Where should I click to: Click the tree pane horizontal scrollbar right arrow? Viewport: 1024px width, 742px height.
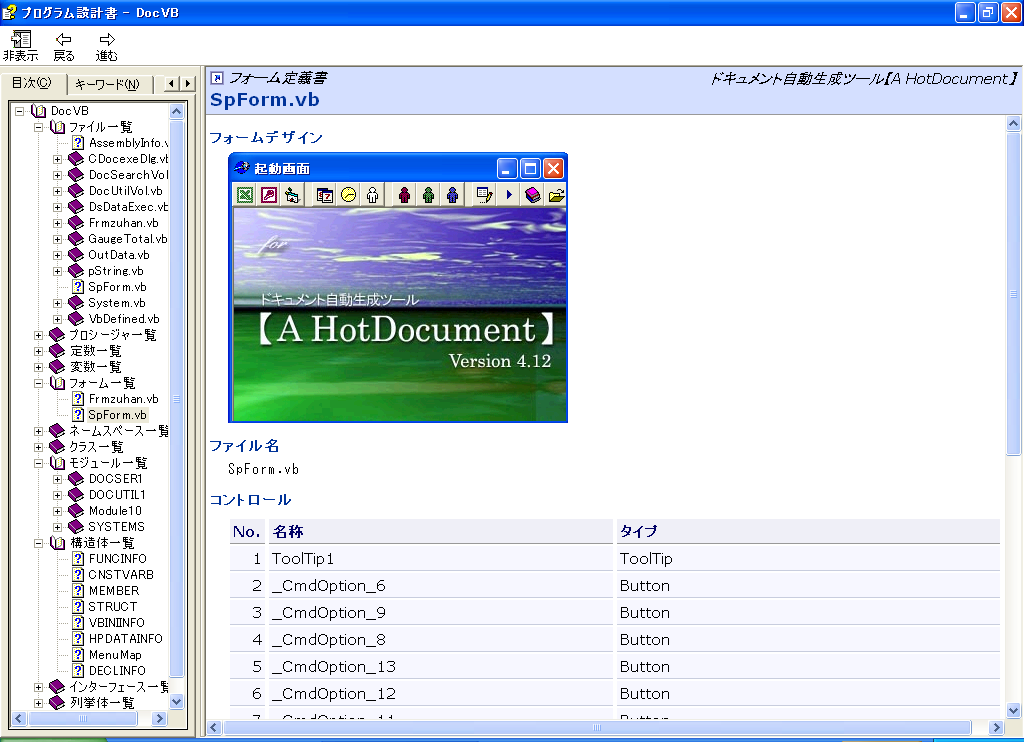tap(159, 718)
